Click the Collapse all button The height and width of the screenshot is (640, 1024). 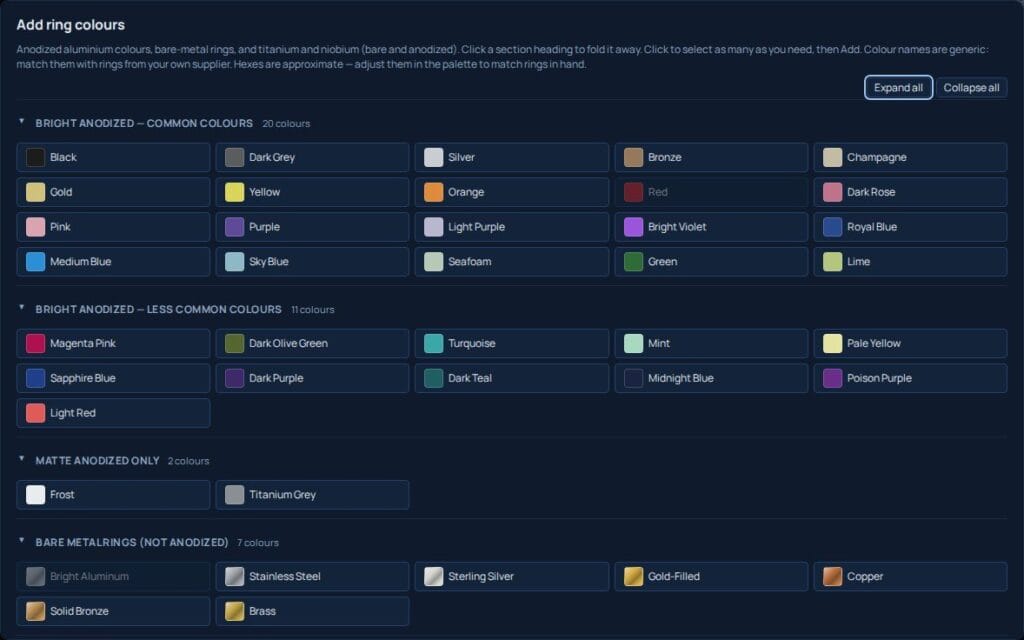(x=971, y=88)
